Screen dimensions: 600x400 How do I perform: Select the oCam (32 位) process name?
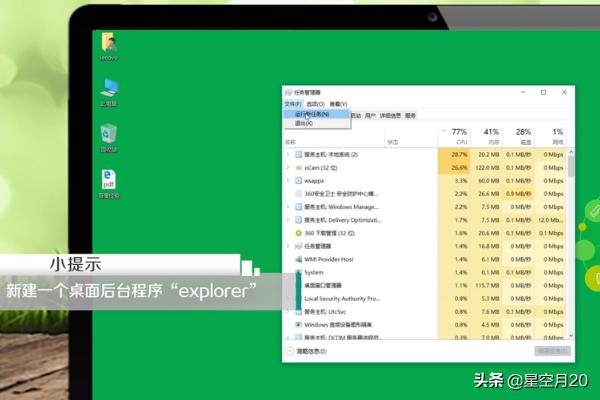tap(321, 168)
